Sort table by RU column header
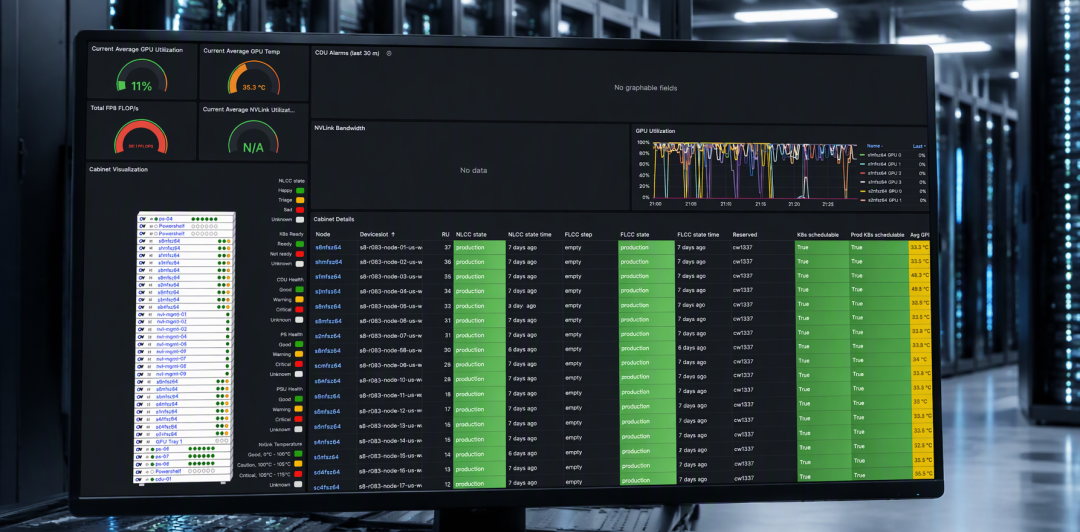The width and height of the screenshot is (1080, 532). point(447,234)
